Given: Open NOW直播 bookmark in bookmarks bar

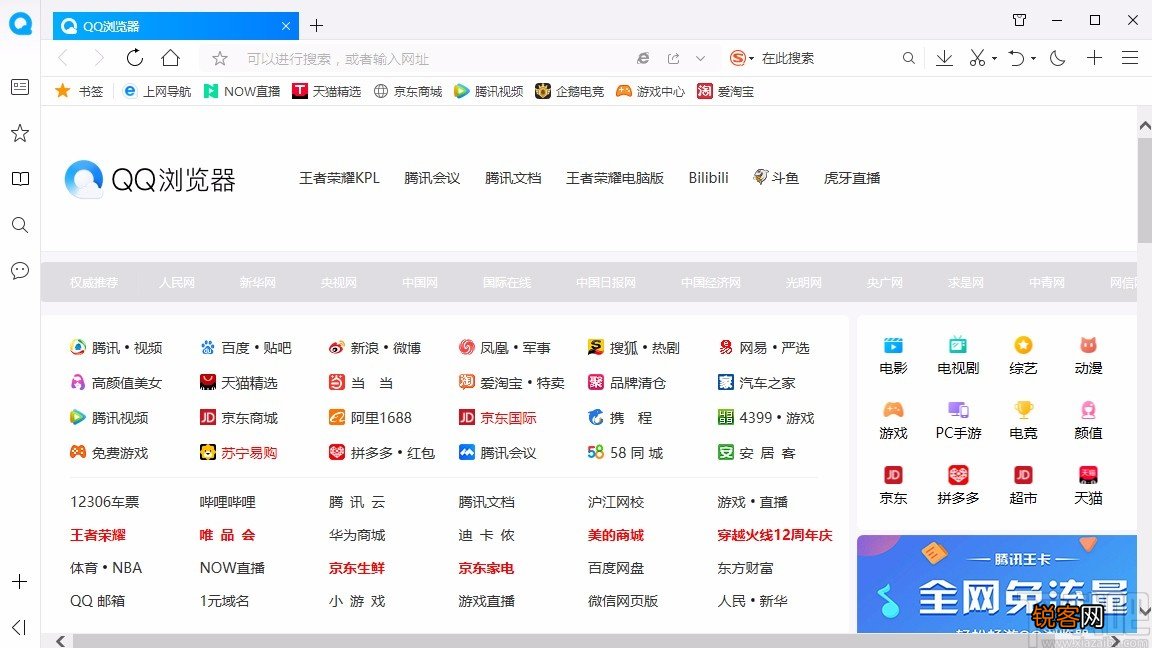Looking at the screenshot, I should coord(242,91).
